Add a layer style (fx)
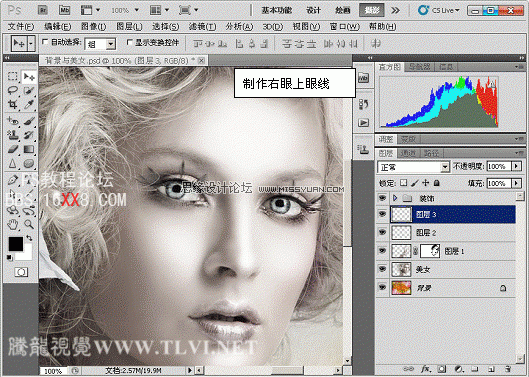The width and height of the screenshot is (529, 377). pos(426,369)
